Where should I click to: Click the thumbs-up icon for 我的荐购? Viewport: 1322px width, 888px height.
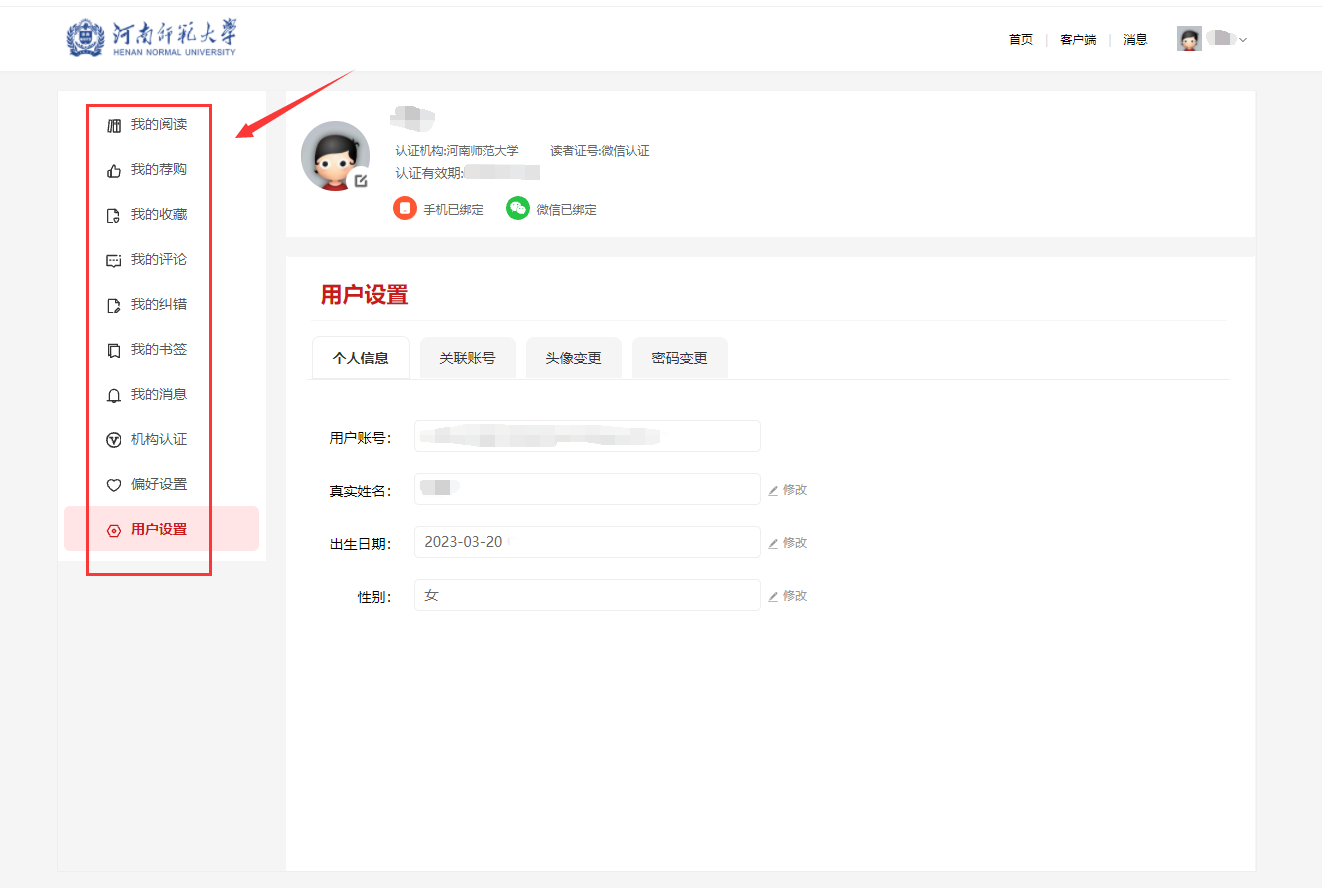(114, 170)
